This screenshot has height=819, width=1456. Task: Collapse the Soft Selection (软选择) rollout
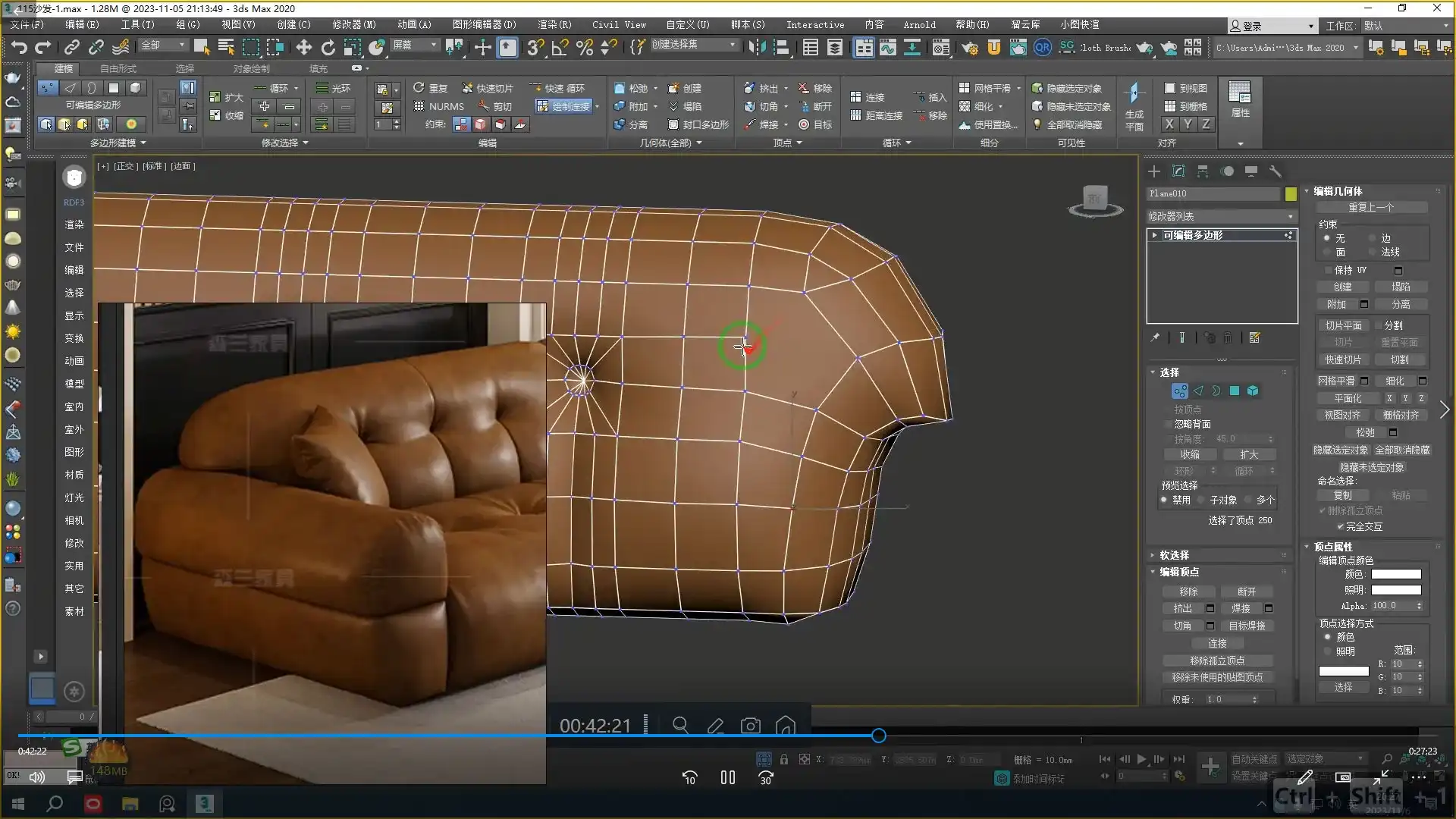(x=1173, y=555)
